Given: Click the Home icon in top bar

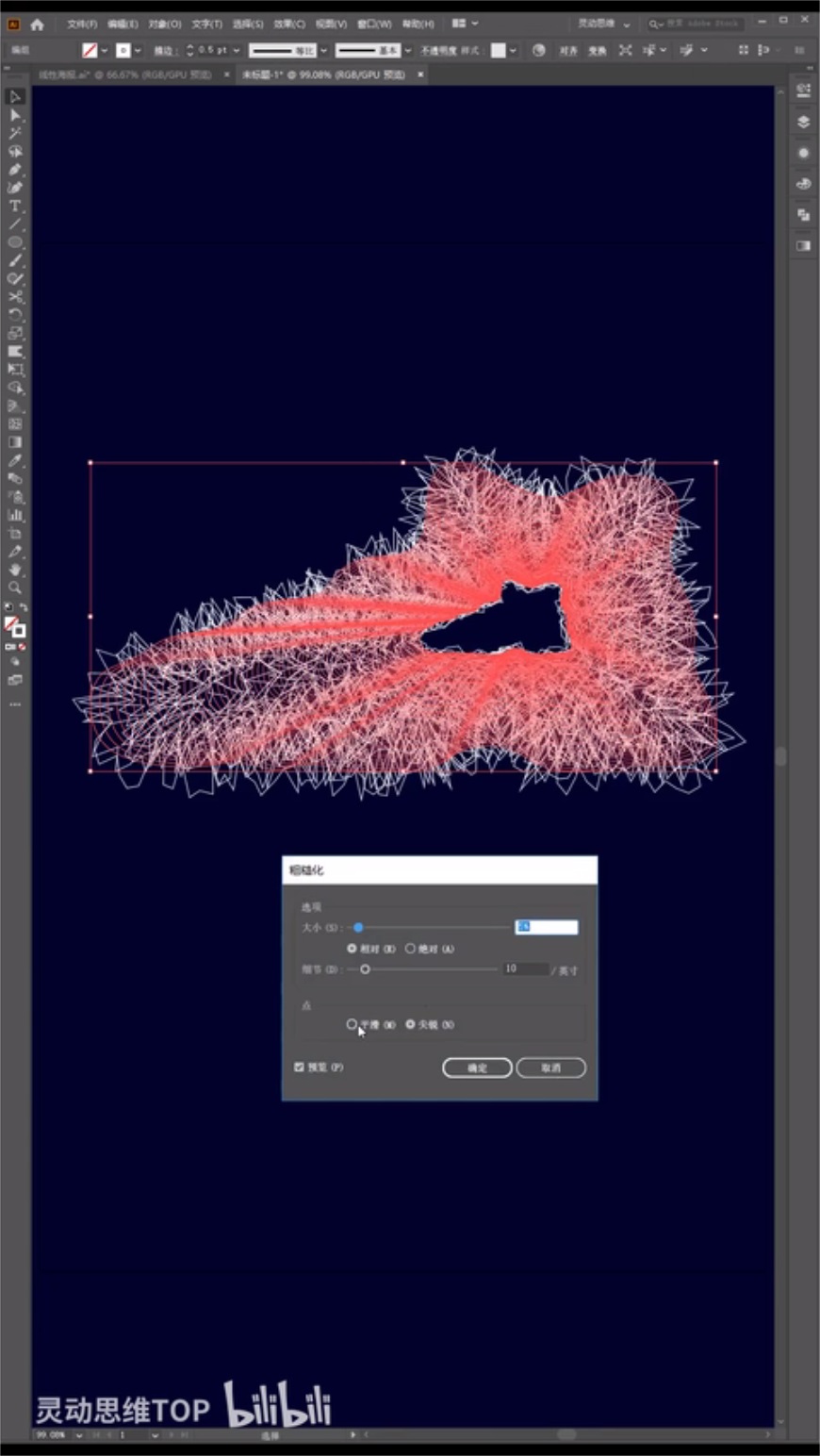Looking at the screenshot, I should 37,24.
